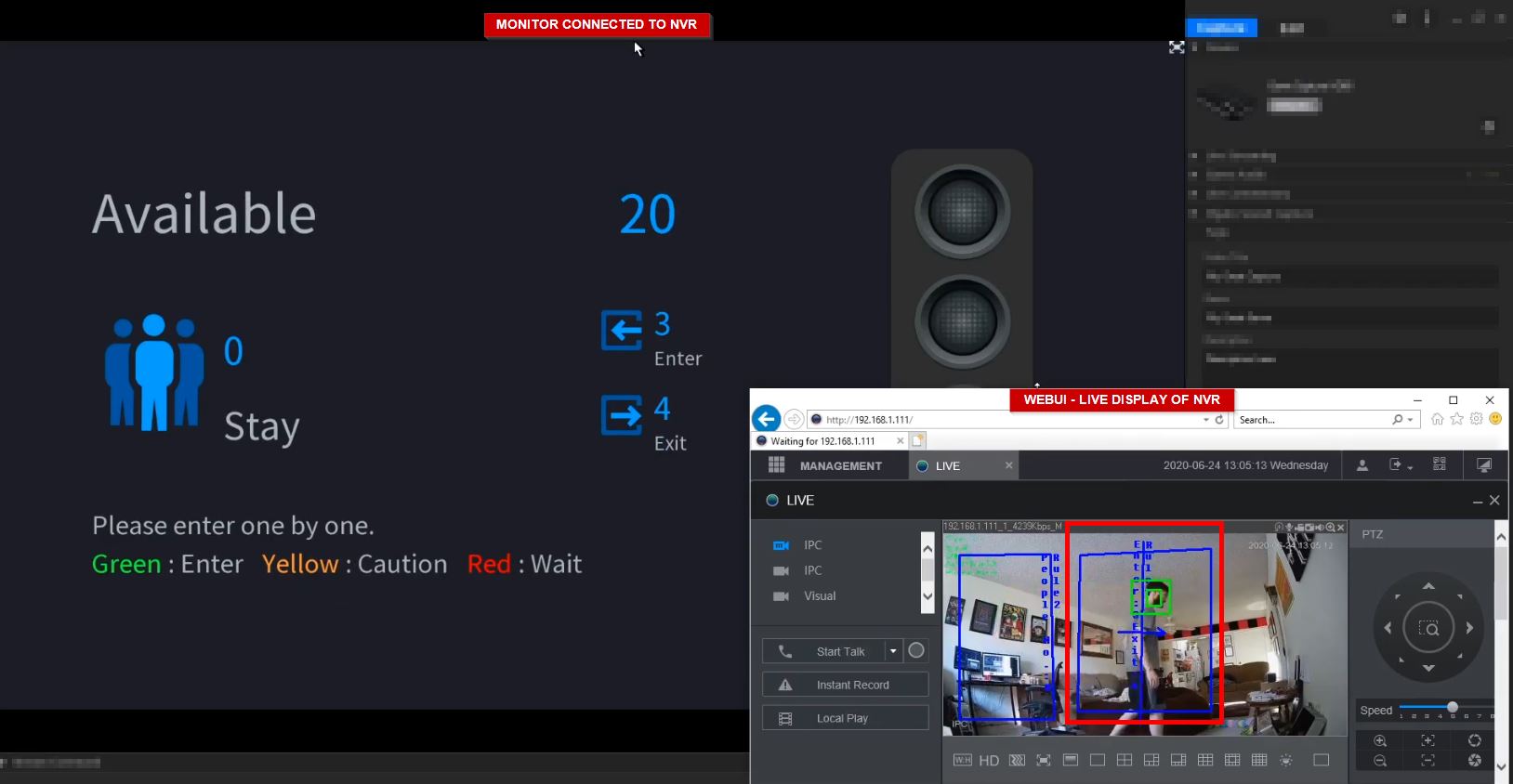1513x784 pixels.
Task: Click the PTZ focus minus icon
Action: (1427, 761)
